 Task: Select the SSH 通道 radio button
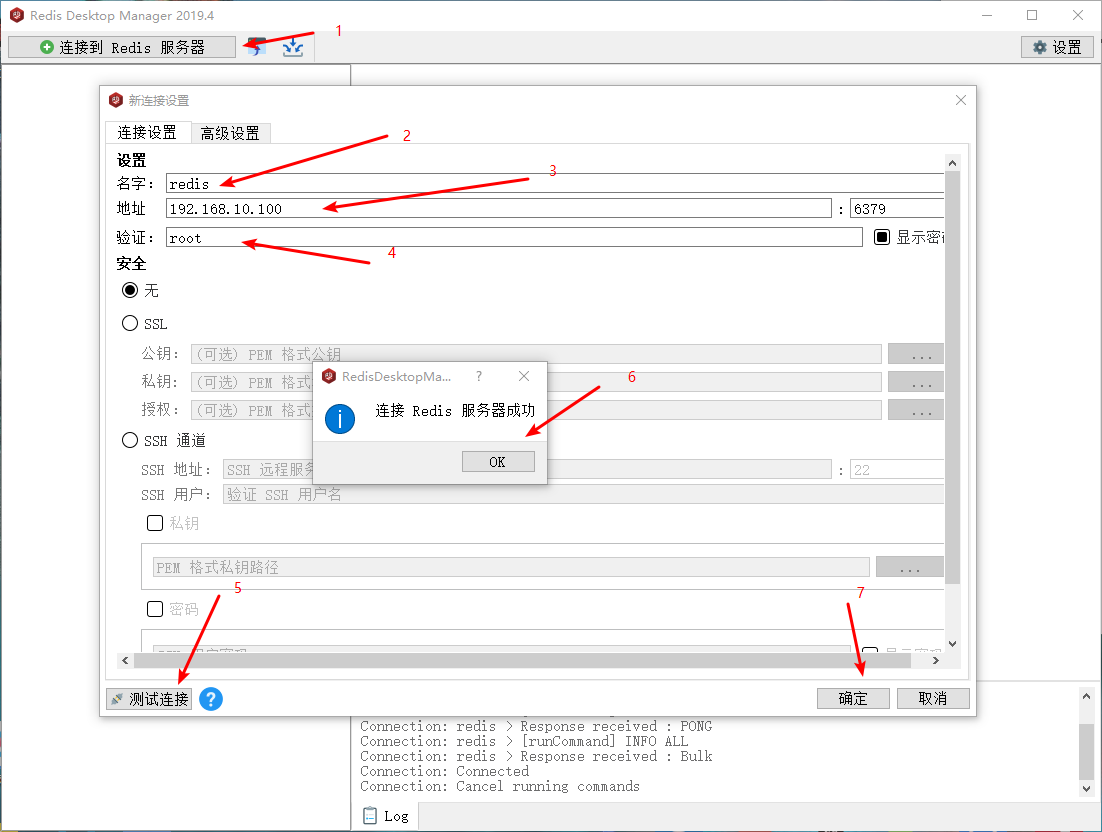(130, 440)
